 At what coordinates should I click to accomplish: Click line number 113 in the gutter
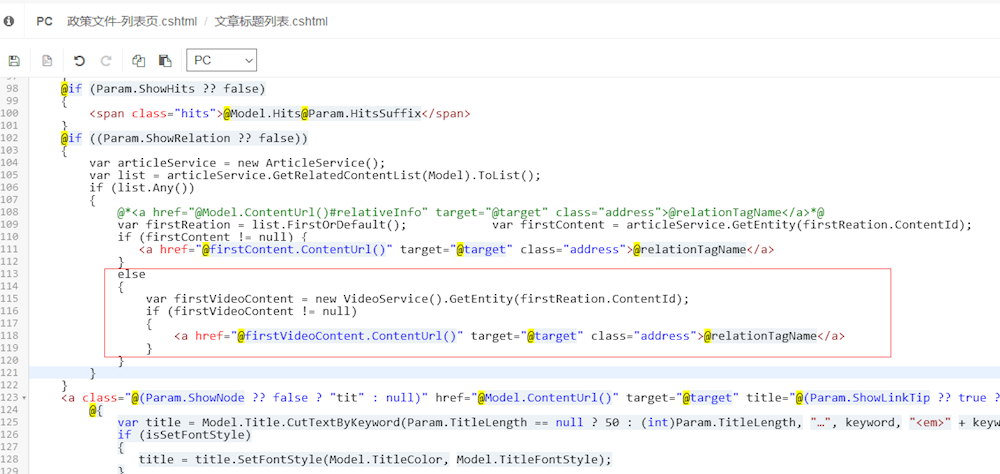coord(12,274)
